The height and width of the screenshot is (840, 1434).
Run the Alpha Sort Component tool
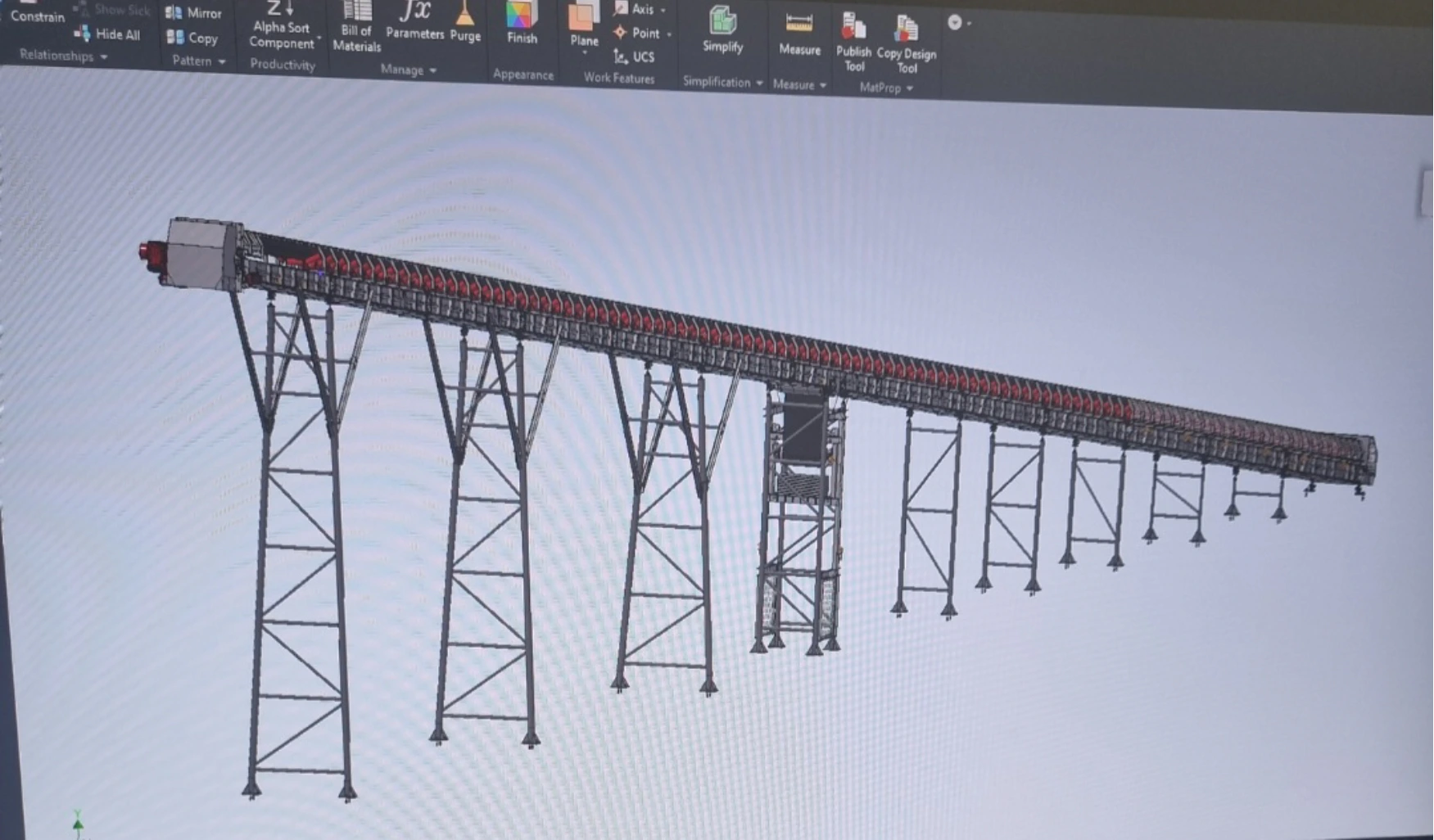(281, 25)
